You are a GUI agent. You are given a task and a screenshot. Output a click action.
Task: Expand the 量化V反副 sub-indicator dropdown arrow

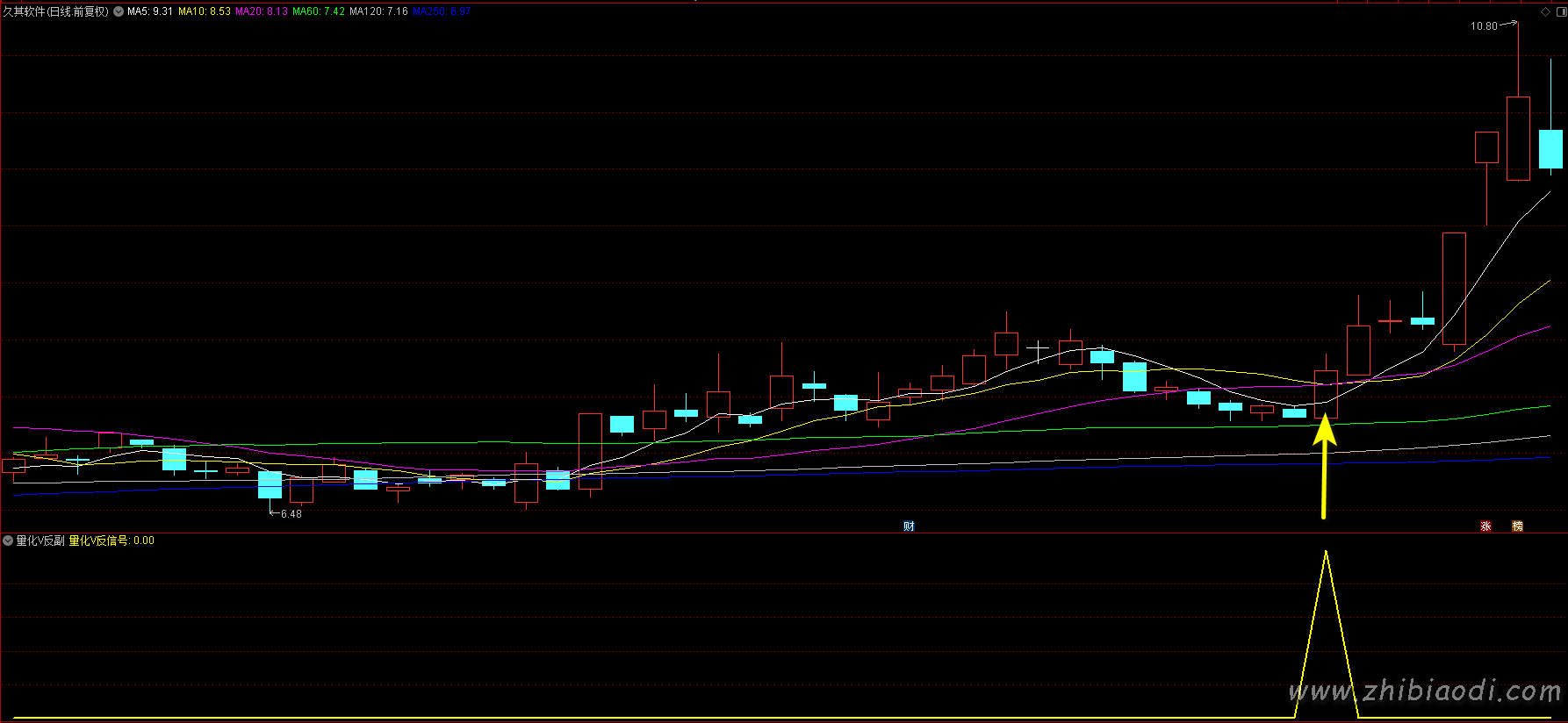[x=8, y=540]
